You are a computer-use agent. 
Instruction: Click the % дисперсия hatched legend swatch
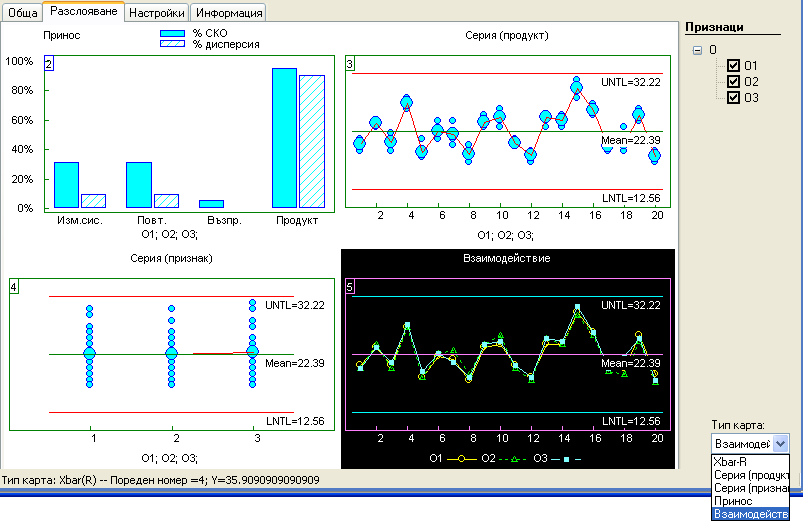[x=173, y=45]
